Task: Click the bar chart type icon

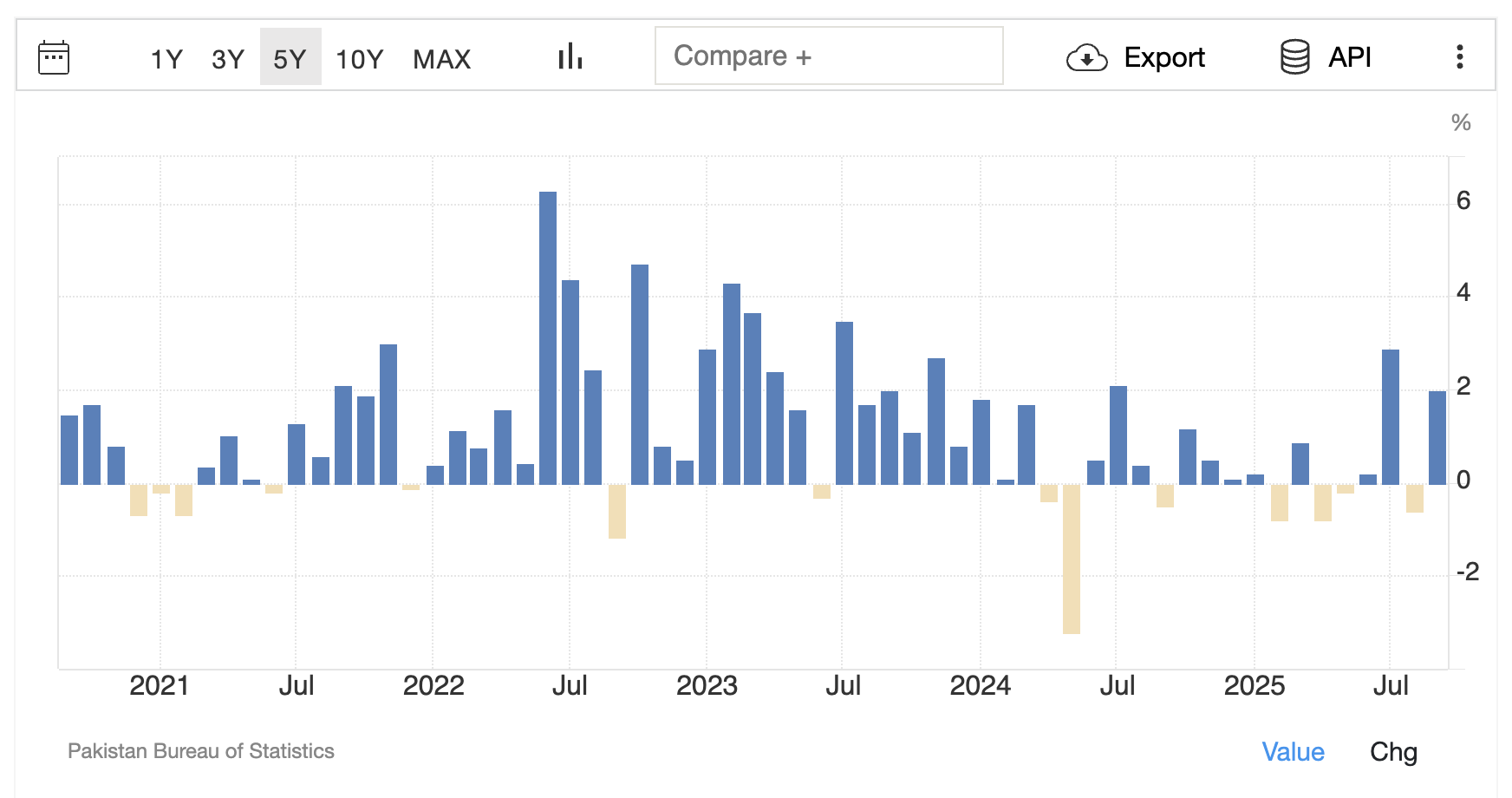Action: point(569,56)
